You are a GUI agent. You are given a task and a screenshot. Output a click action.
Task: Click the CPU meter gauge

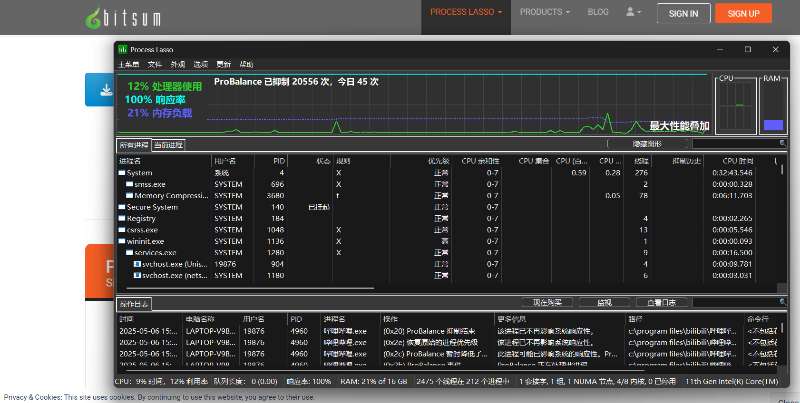click(735, 106)
